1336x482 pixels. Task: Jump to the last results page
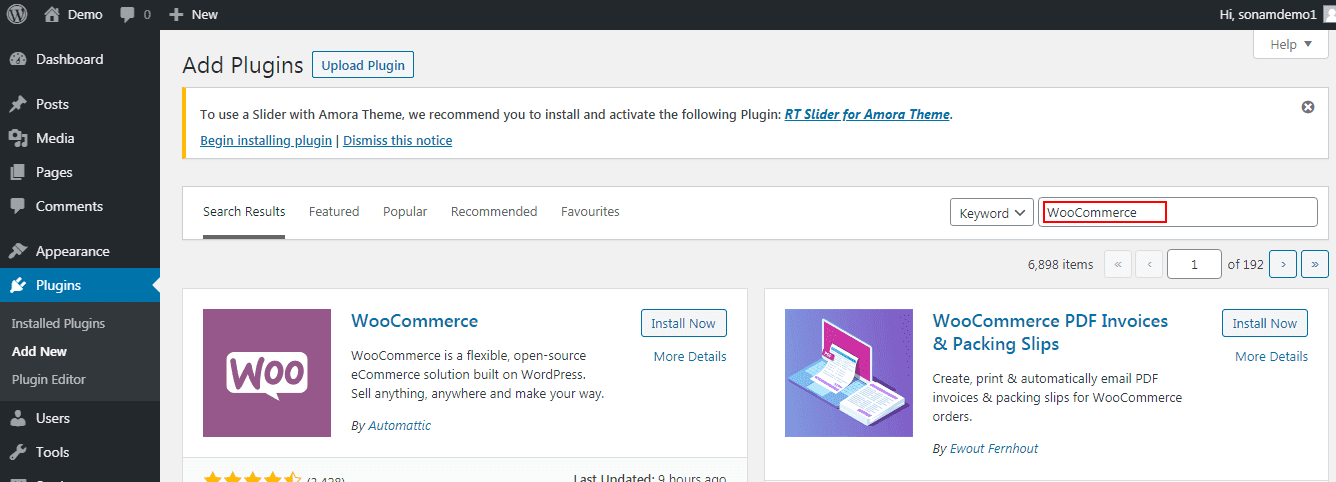point(1315,264)
